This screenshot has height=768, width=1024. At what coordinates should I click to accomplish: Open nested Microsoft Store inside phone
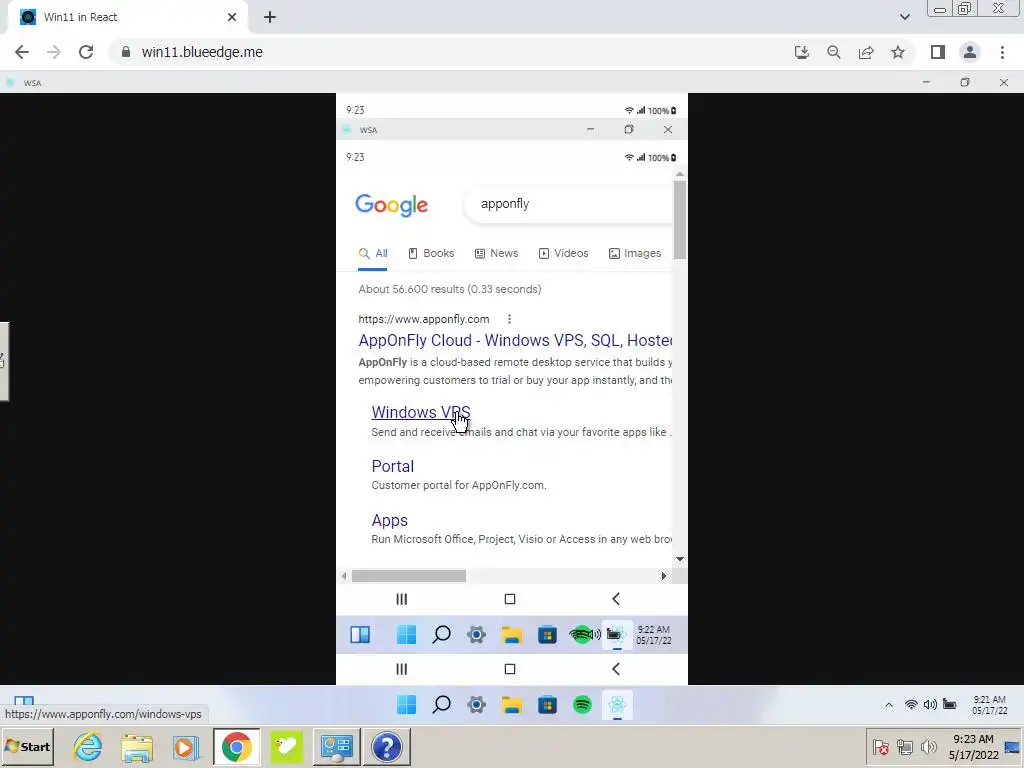tap(547, 634)
